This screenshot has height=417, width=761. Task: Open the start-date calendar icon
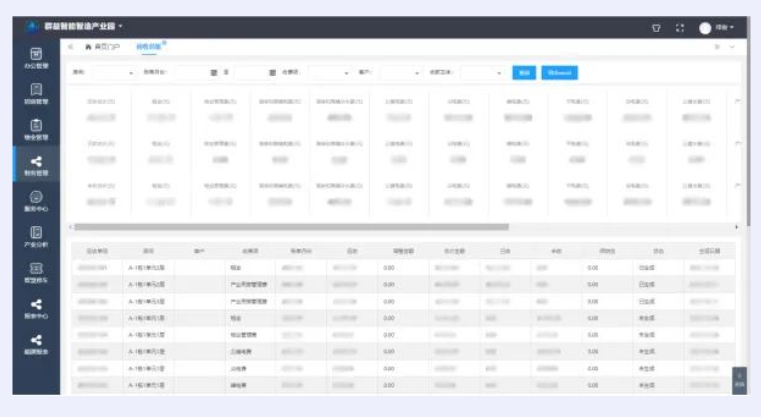click(x=214, y=72)
